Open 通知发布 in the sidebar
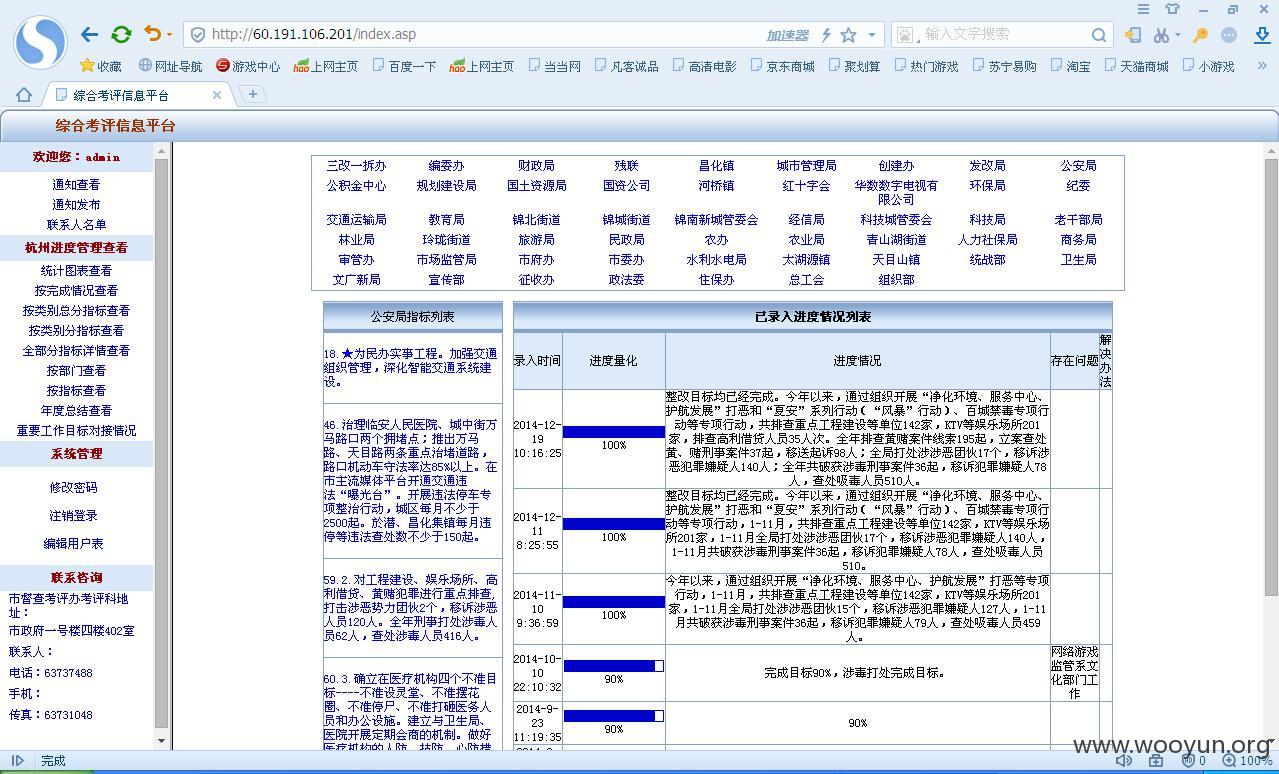 pyautogui.click(x=76, y=205)
